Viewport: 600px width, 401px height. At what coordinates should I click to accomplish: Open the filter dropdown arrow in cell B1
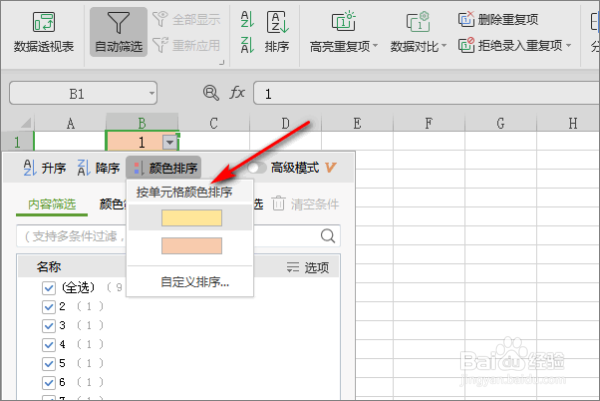click(x=170, y=142)
